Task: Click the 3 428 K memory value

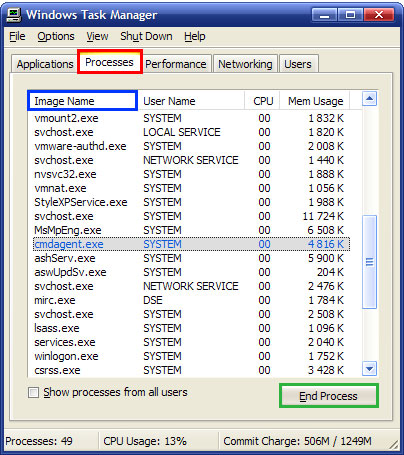Action: (x=326, y=370)
